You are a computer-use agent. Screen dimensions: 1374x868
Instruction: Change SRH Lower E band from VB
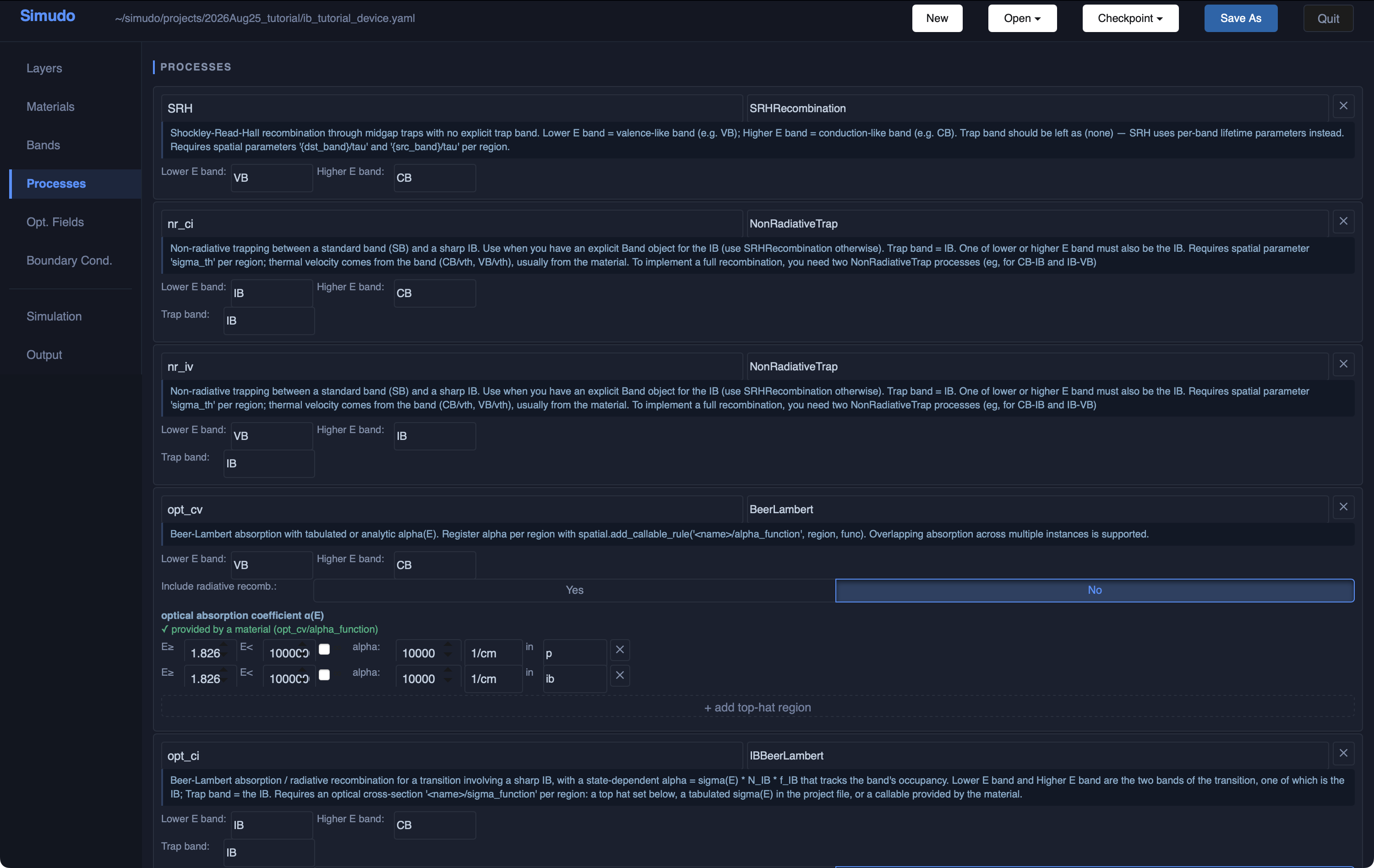tap(271, 178)
